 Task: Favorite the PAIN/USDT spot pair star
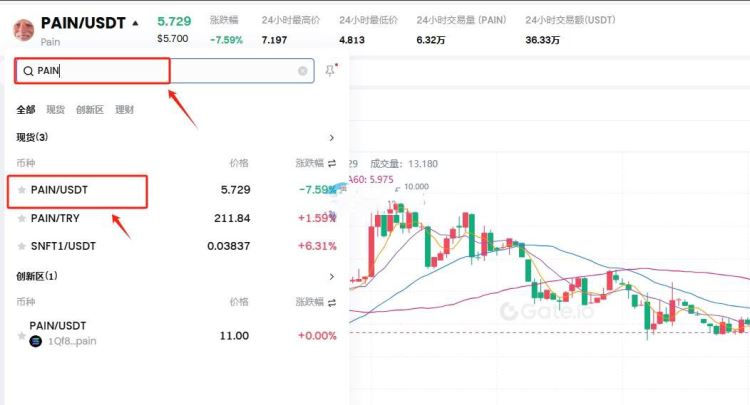point(22,190)
